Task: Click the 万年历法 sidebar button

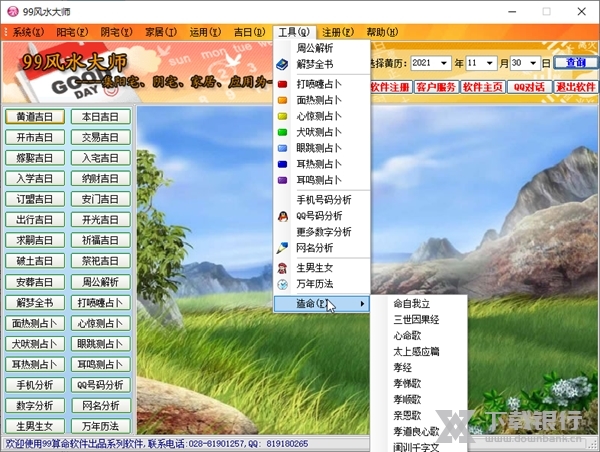Action: point(101,426)
